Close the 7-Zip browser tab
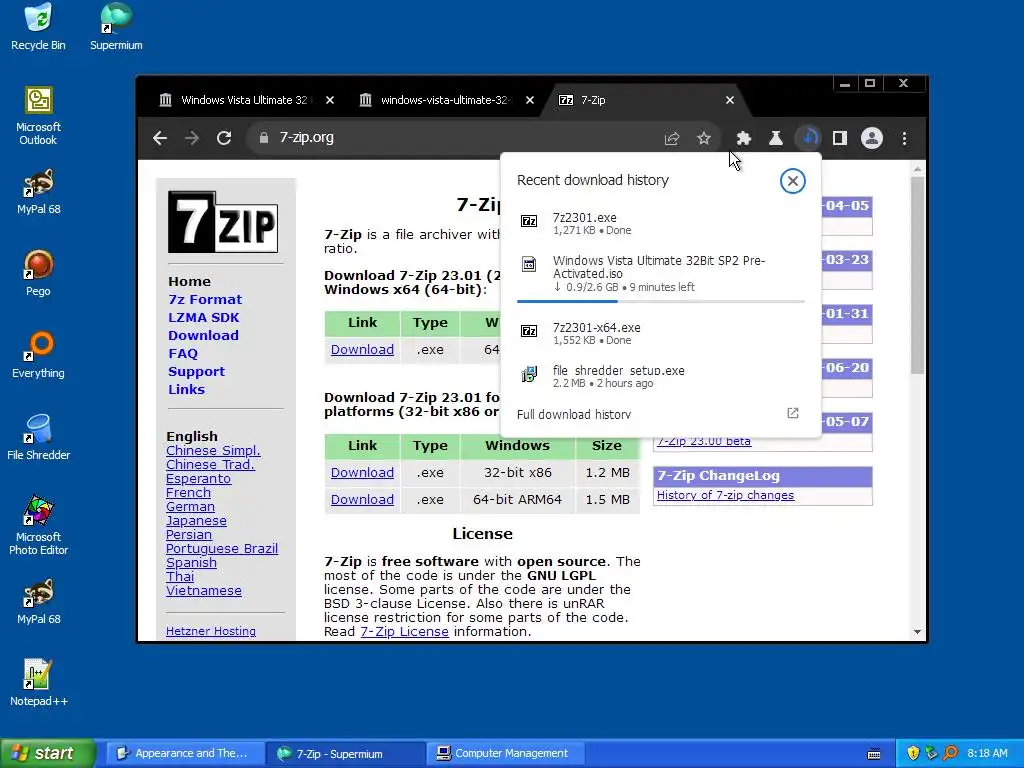The height and width of the screenshot is (768, 1024). coord(729,100)
